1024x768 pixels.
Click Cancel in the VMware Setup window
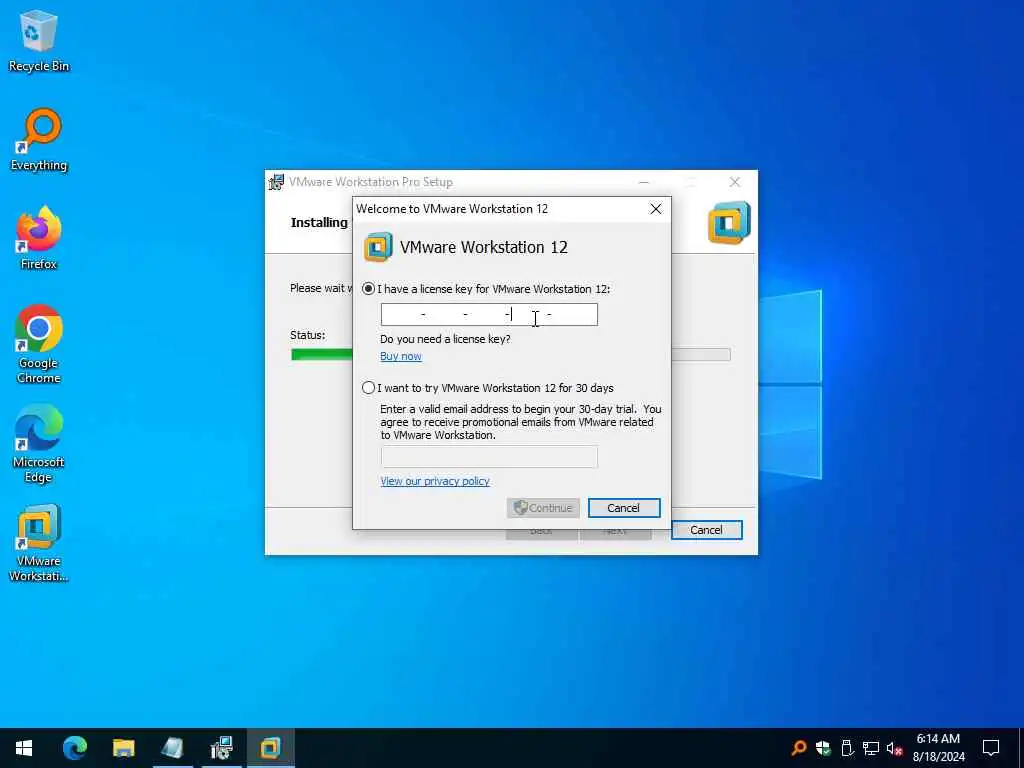[707, 530]
